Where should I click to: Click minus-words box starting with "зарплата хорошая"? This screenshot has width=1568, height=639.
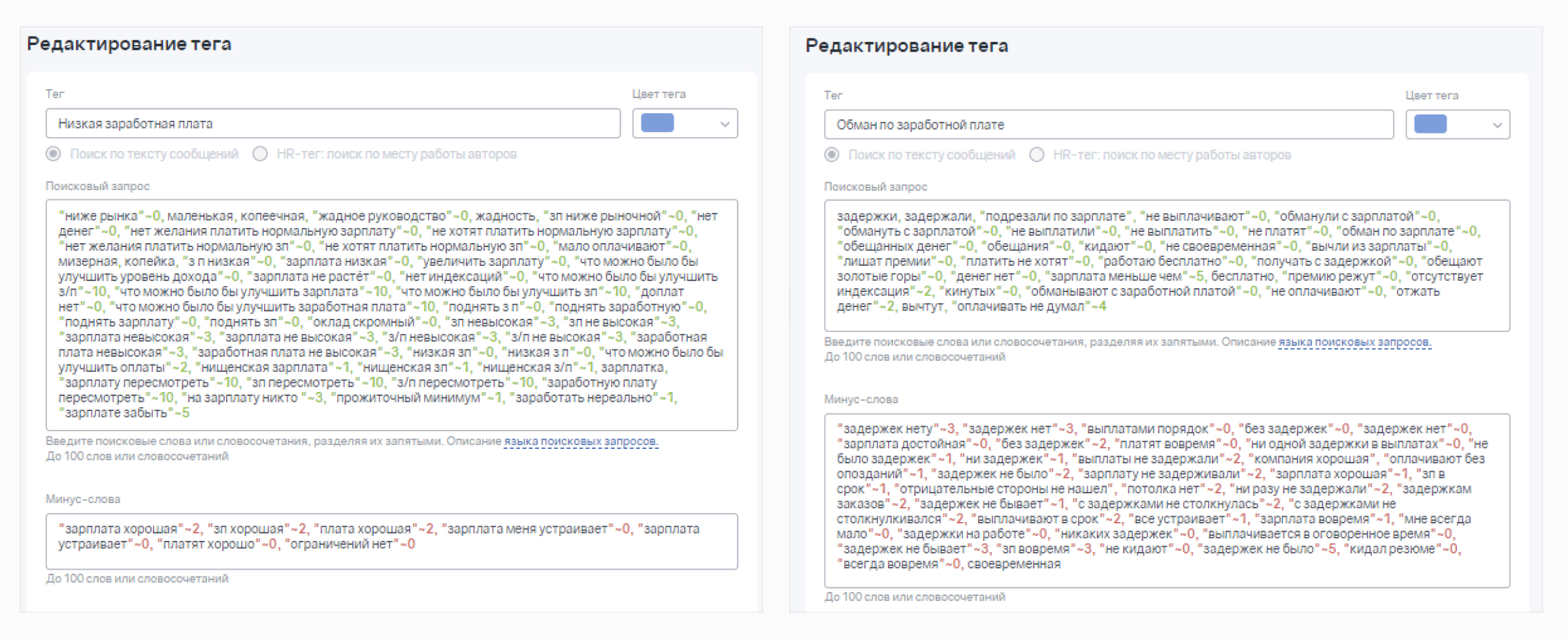click(x=391, y=541)
